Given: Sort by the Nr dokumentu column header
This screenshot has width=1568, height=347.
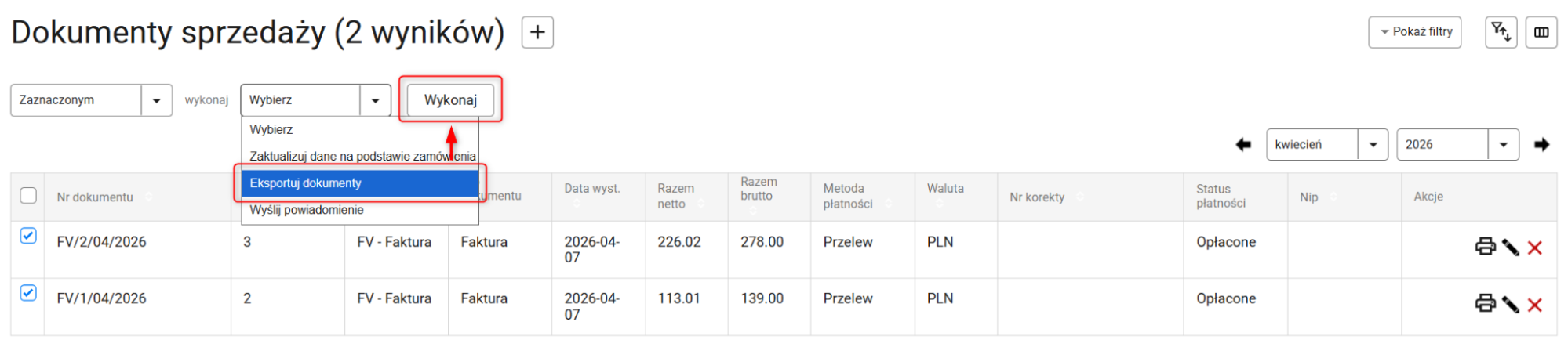Looking at the screenshot, I should tap(95, 197).
